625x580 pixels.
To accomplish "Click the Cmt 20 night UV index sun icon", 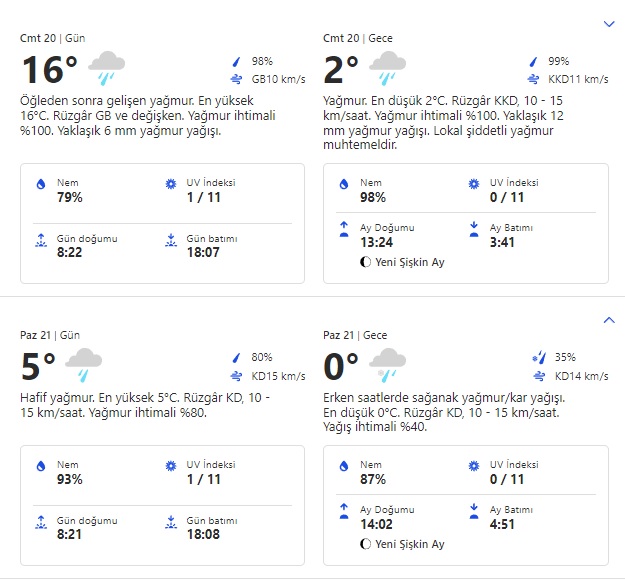I will click(x=474, y=184).
